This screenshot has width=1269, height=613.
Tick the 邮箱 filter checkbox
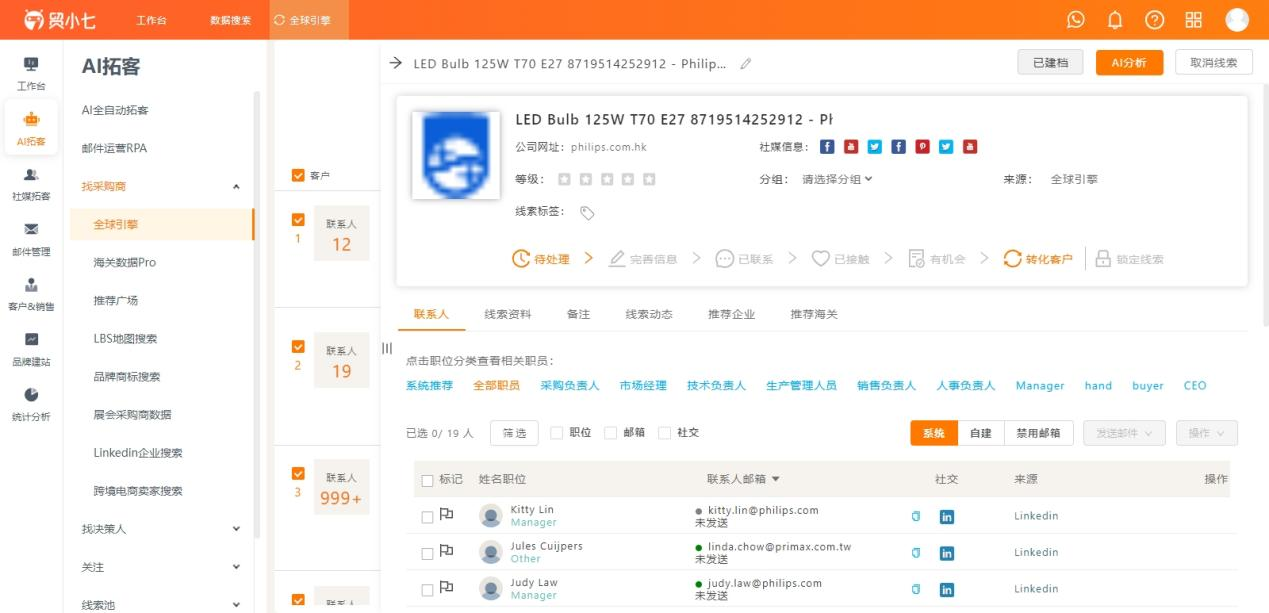click(x=610, y=433)
